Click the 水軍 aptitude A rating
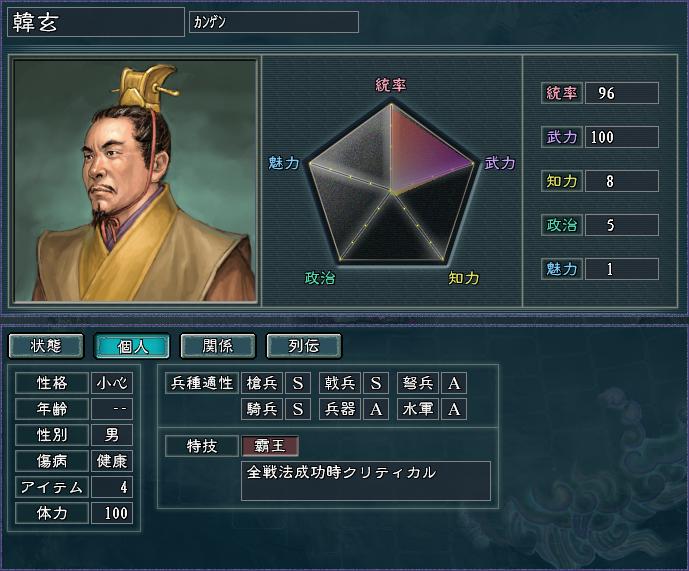The width and height of the screenshot is (689, 571). pyautogui.click(x=454, y=409)
